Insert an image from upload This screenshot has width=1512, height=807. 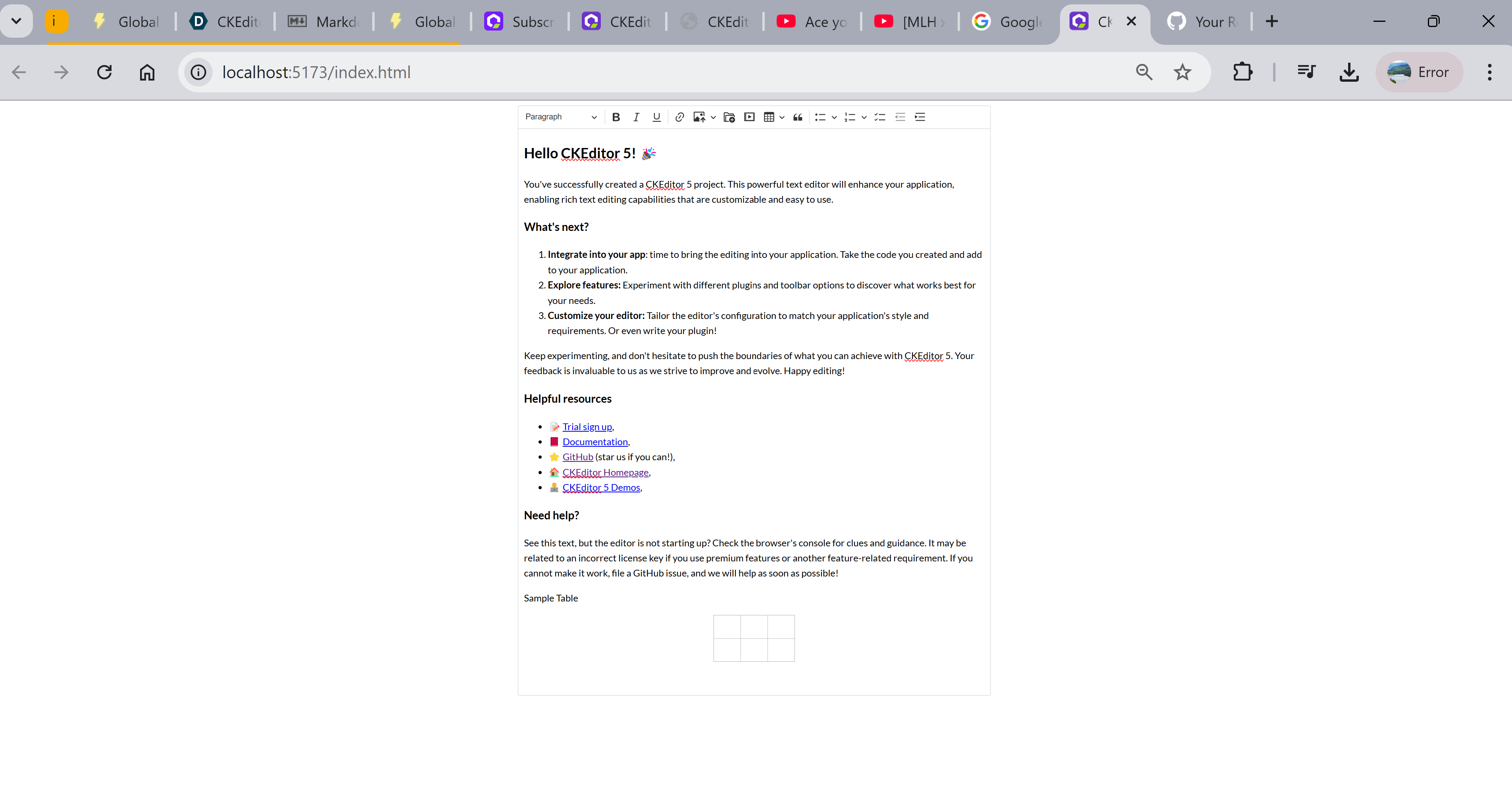click(700, 117)
